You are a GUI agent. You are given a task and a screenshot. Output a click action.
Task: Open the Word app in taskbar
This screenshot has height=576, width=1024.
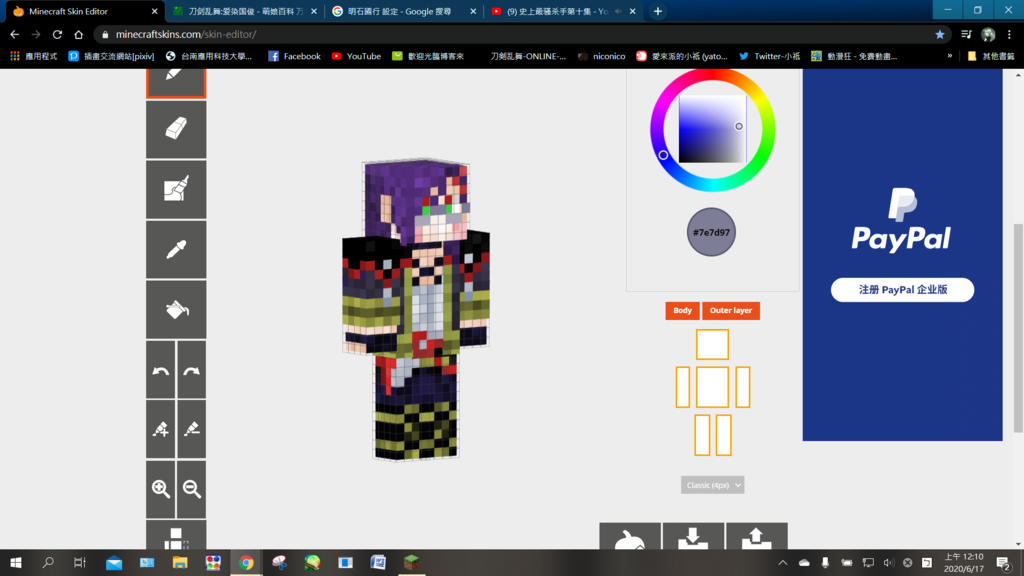378,562
